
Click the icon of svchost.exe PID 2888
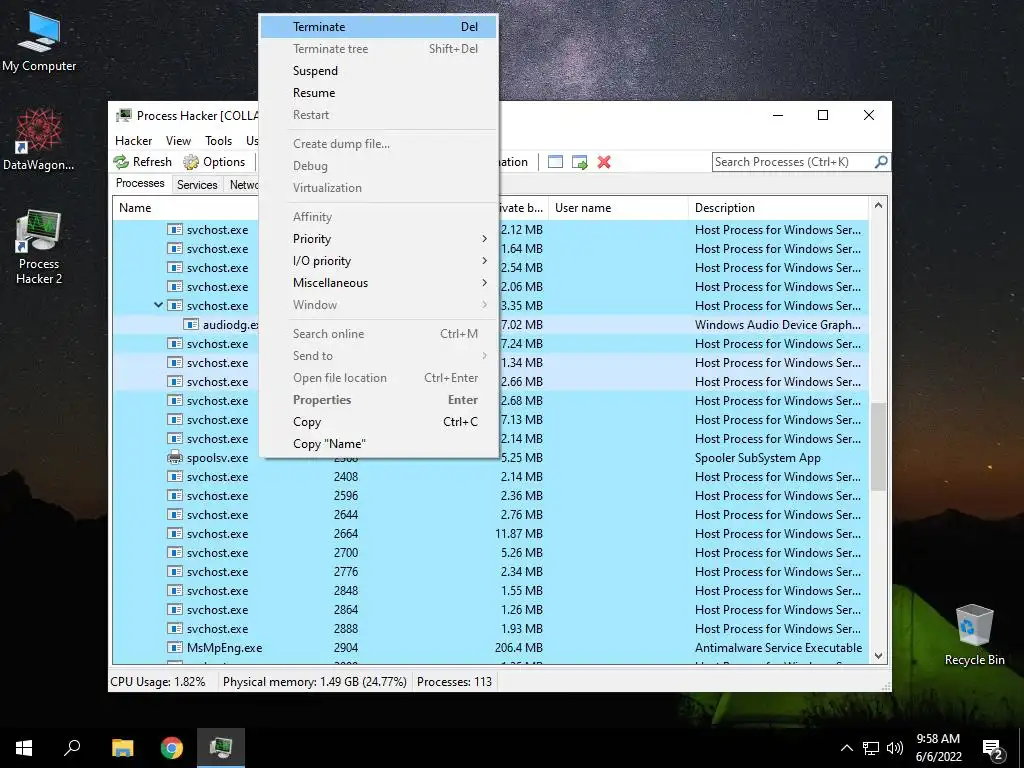[x=174, y=629]
